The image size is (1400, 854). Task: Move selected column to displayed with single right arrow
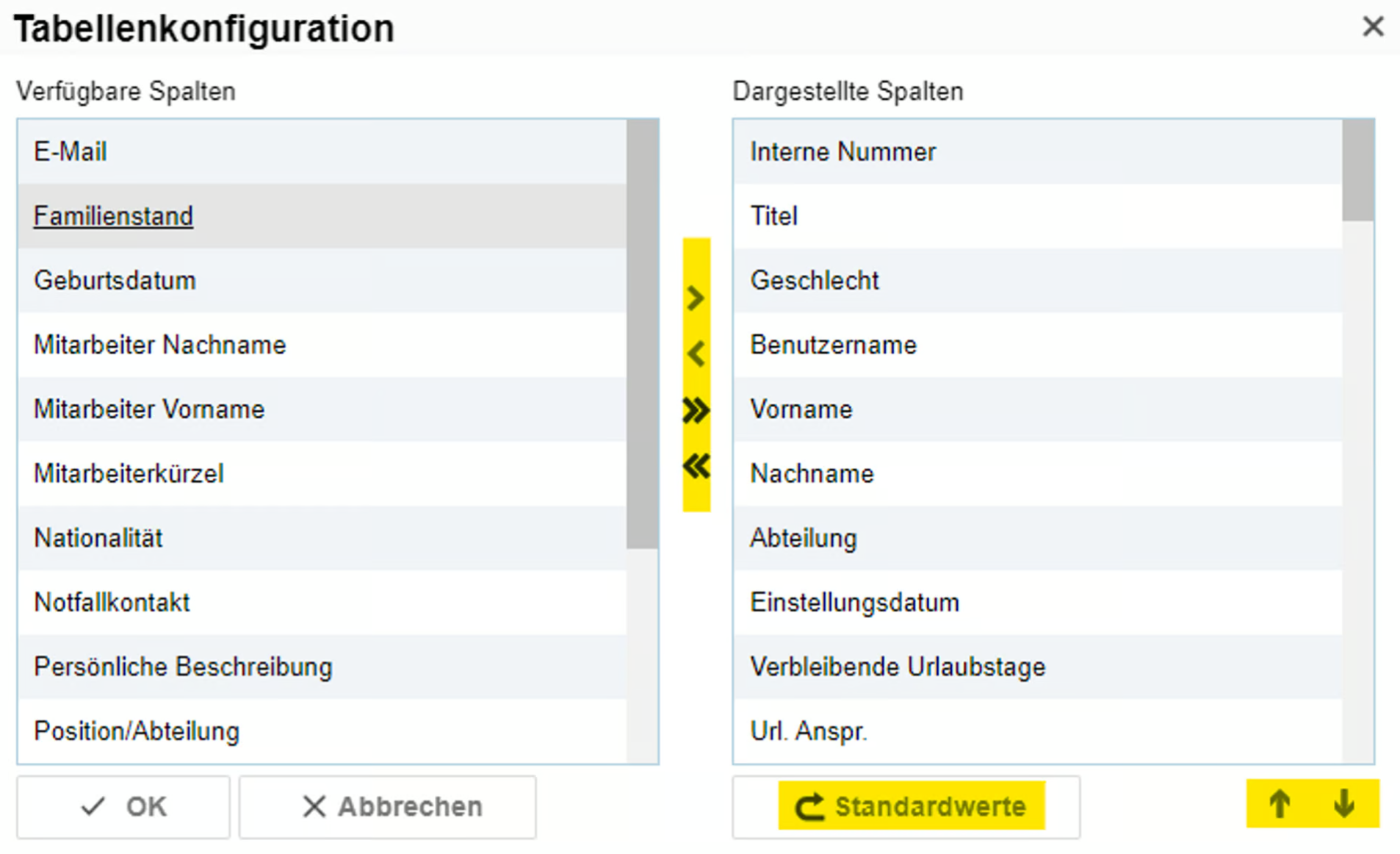[696, 298]
